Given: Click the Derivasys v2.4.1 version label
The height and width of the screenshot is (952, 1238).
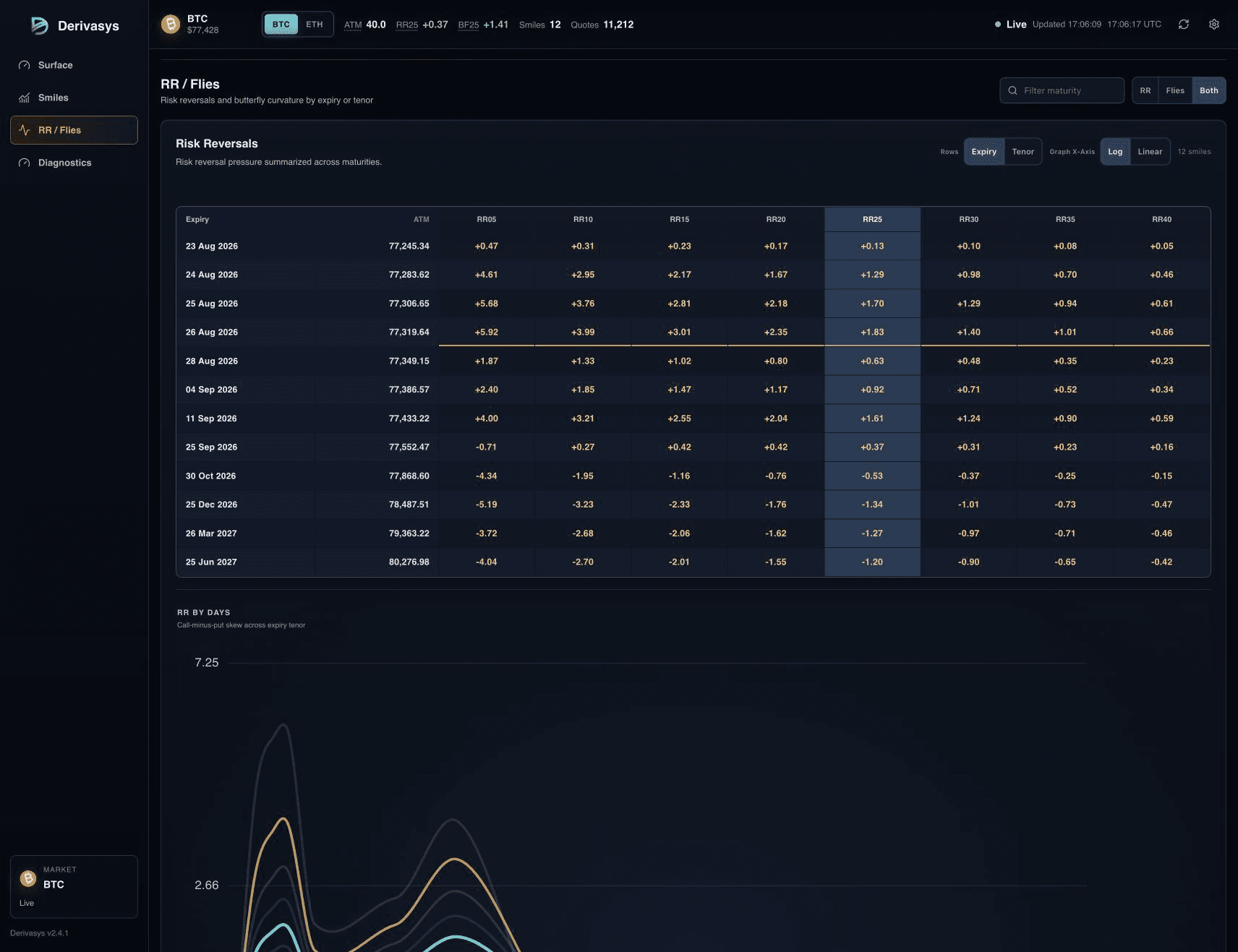Looking at the screenshot, I should tap(39, 933).
